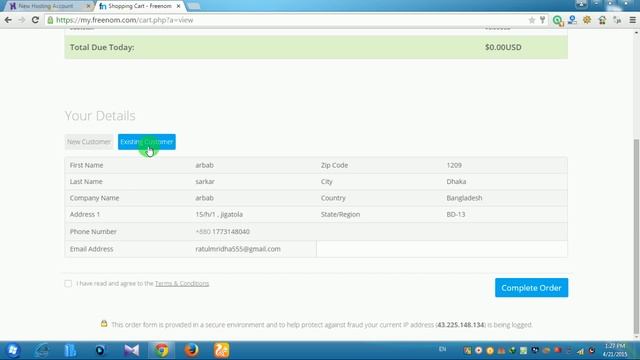Tick the Terms & Conditions agreement checkbox
This screenshot has width=640, height=360.
click(x=68, y=283)
